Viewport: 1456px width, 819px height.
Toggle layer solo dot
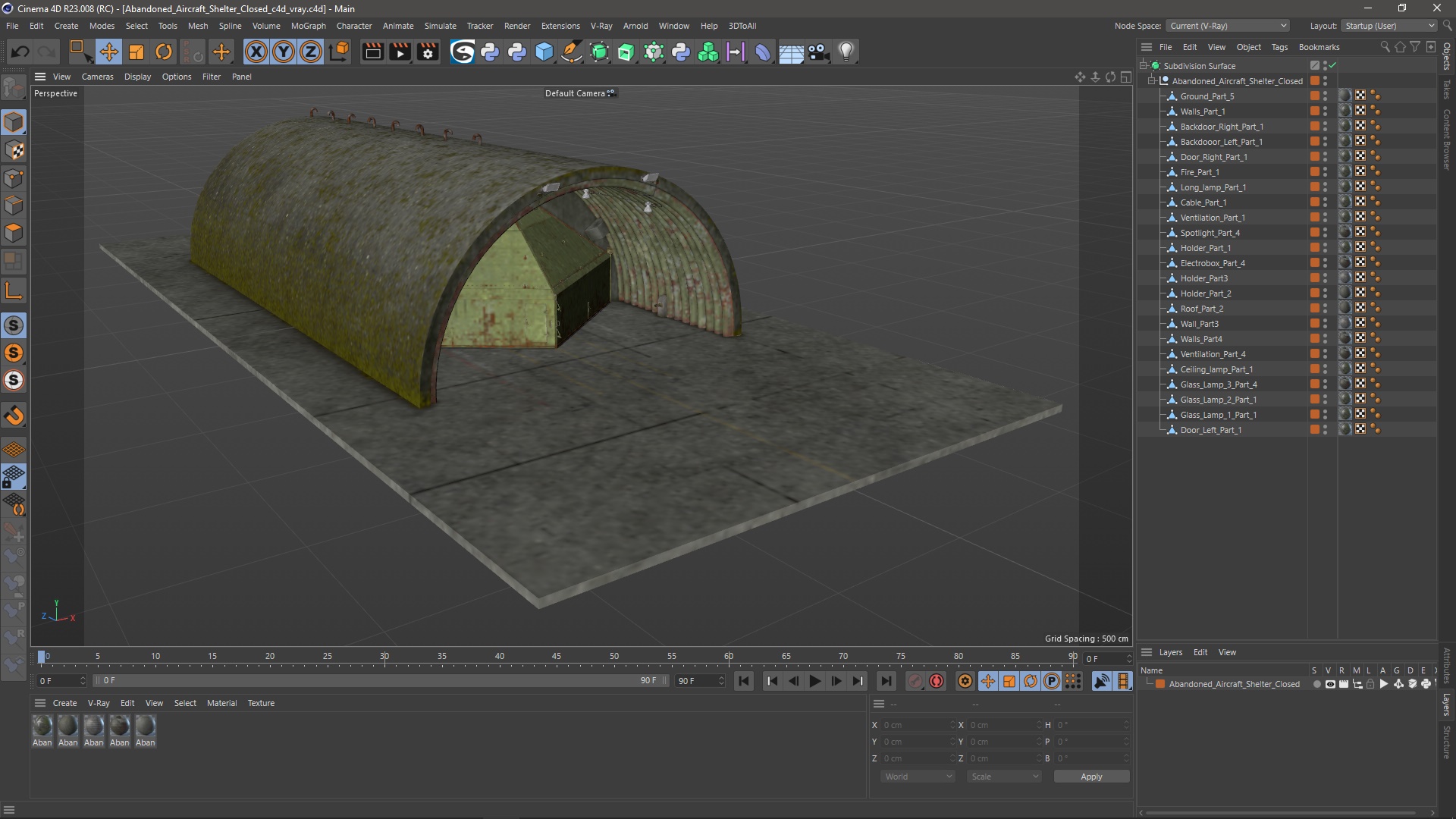point(1316,684)
